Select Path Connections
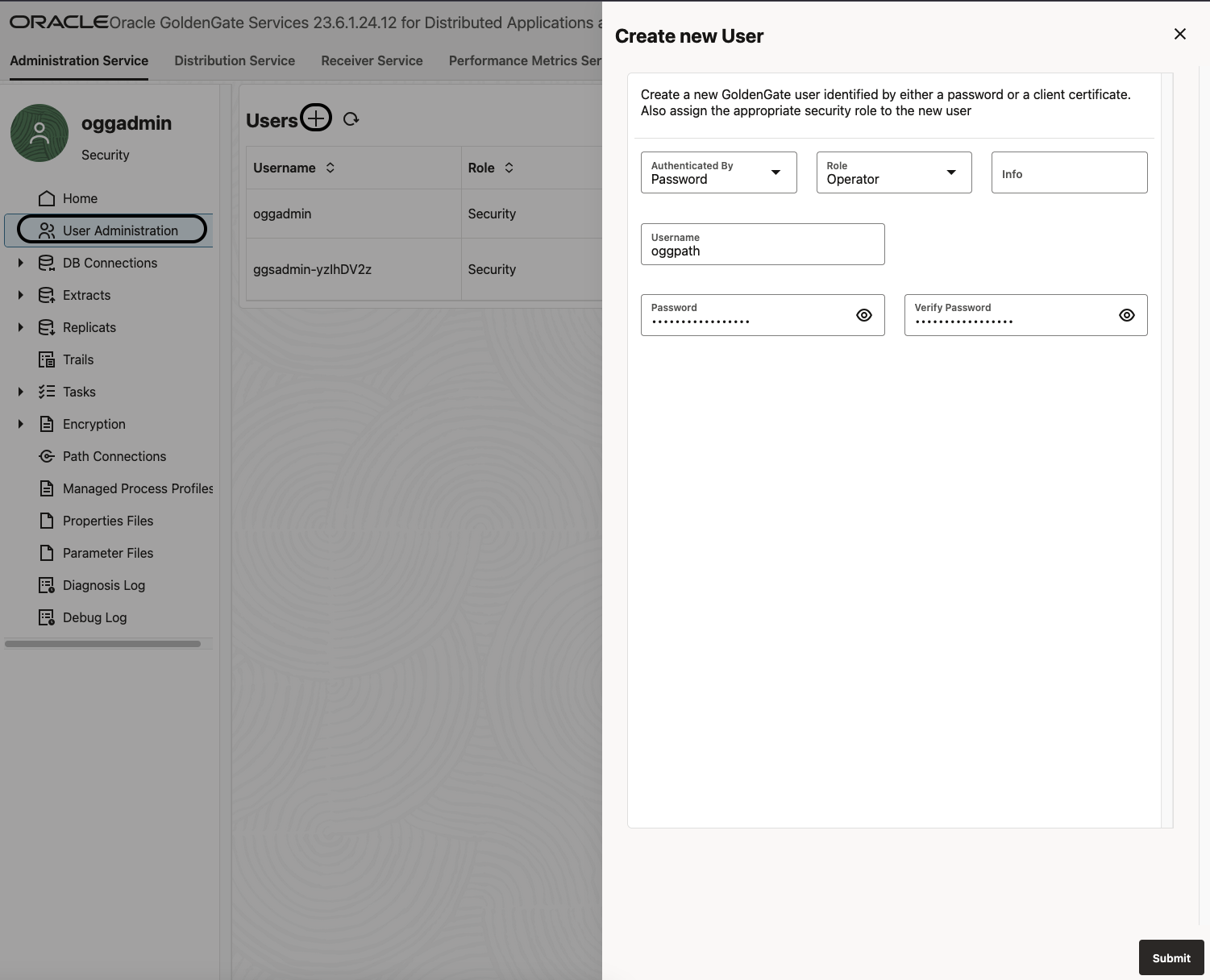Screen dimensions: 1210x980 (114, 456)
